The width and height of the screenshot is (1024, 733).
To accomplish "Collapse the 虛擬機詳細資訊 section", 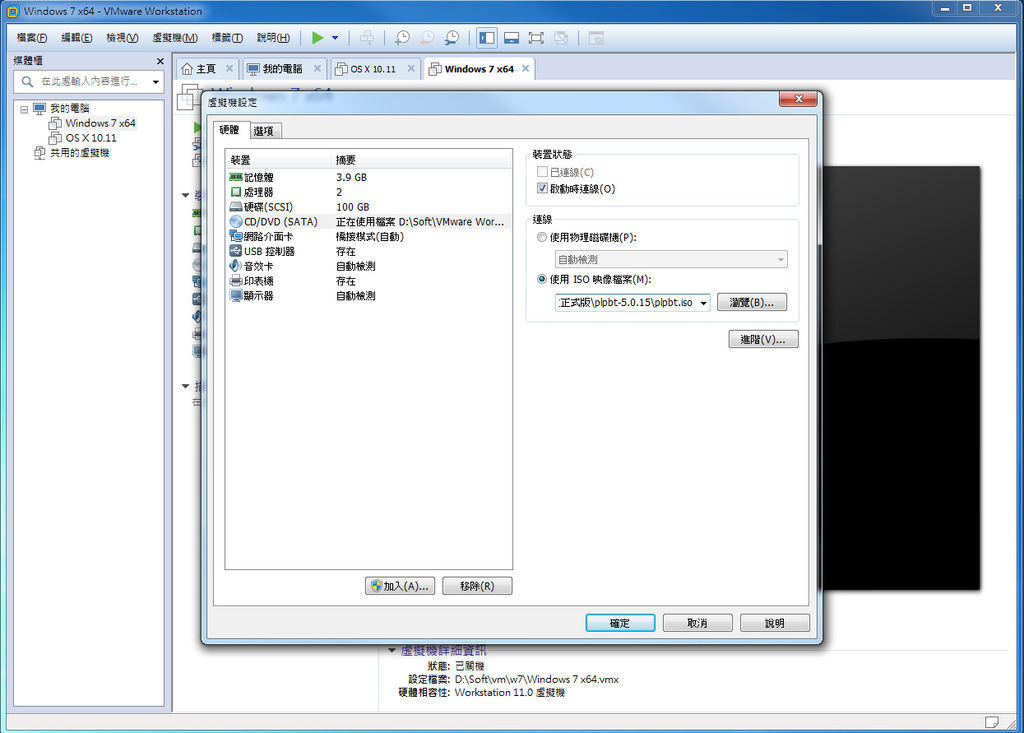I will click(x=392, y=650).
